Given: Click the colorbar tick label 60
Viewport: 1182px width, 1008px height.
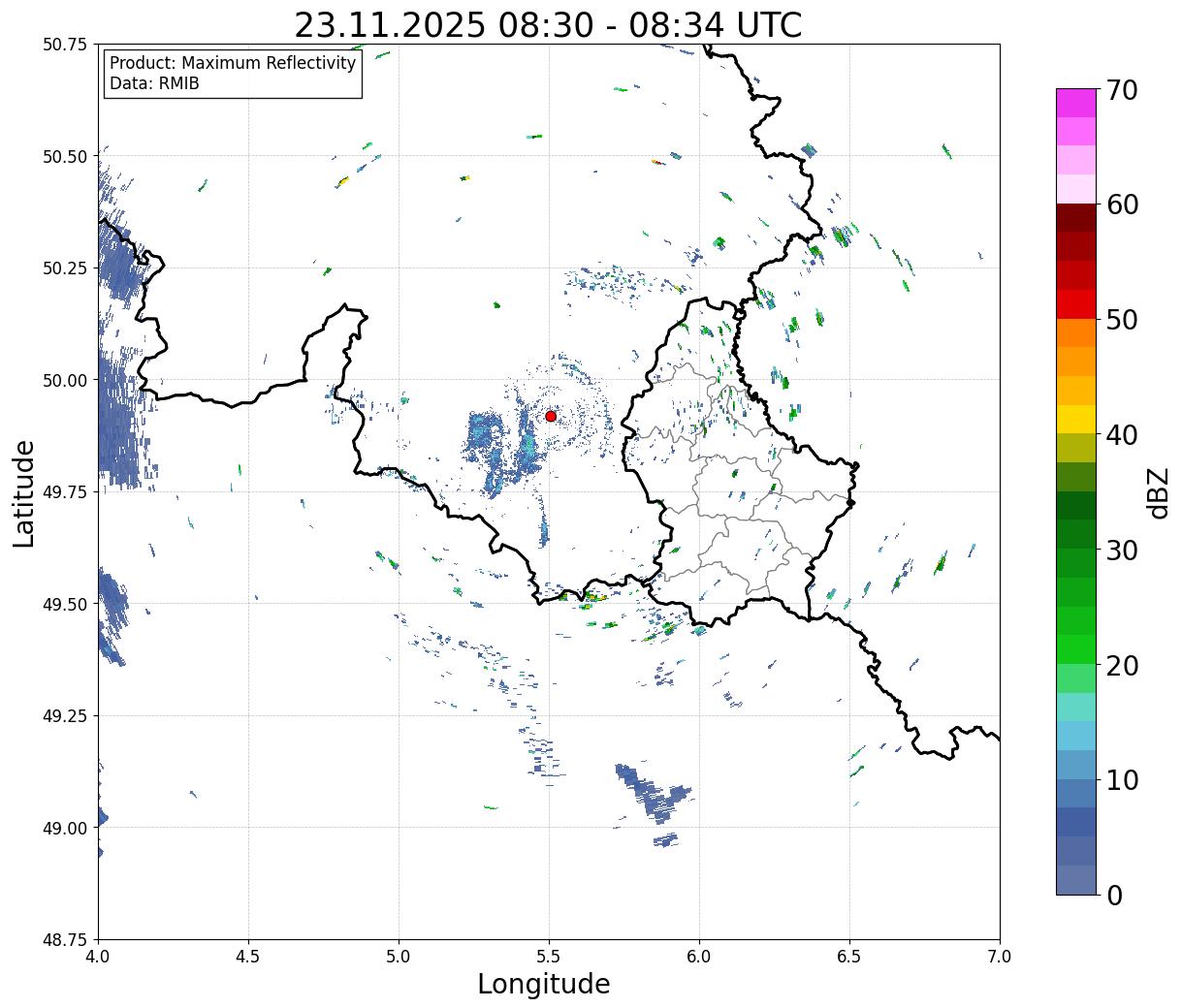Looking at the screenshot, I should (x=1121, y=205).
